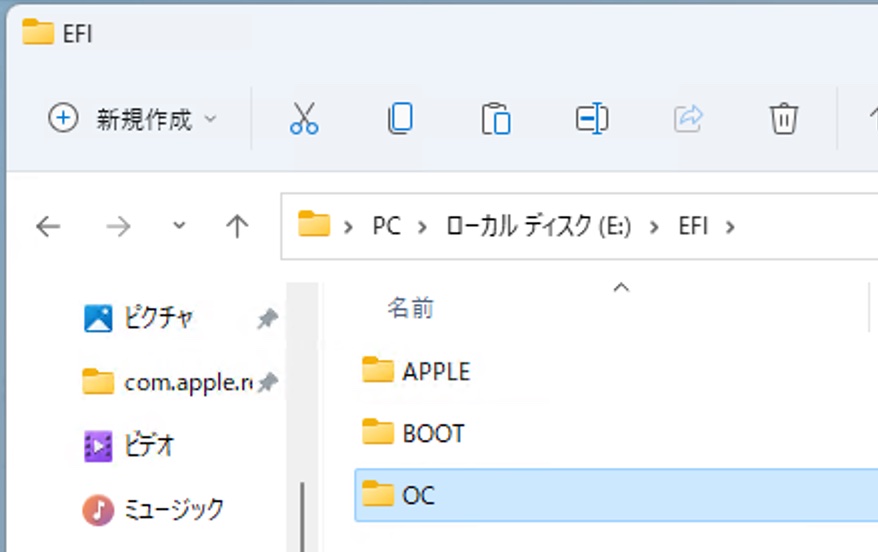The width and height of the screenshot is (878, 552).
Task: Expand chevron after EFI in breadcrumb
Action: (730, 227)
